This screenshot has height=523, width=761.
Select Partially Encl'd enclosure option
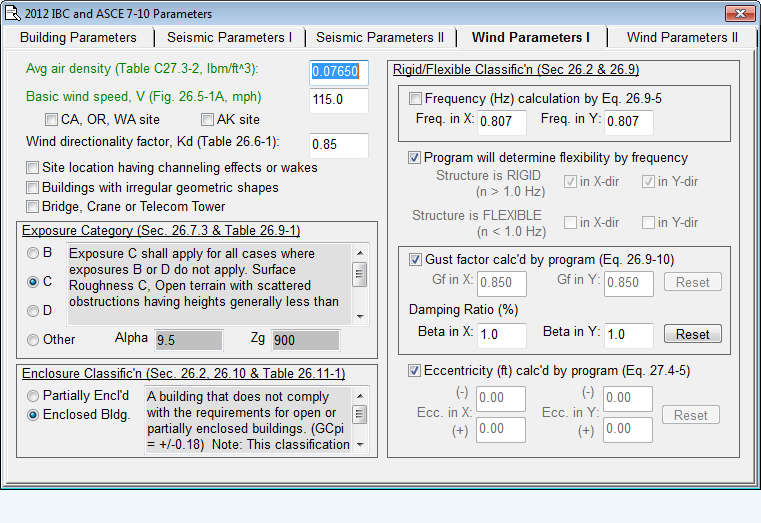[x=34, y=396]
